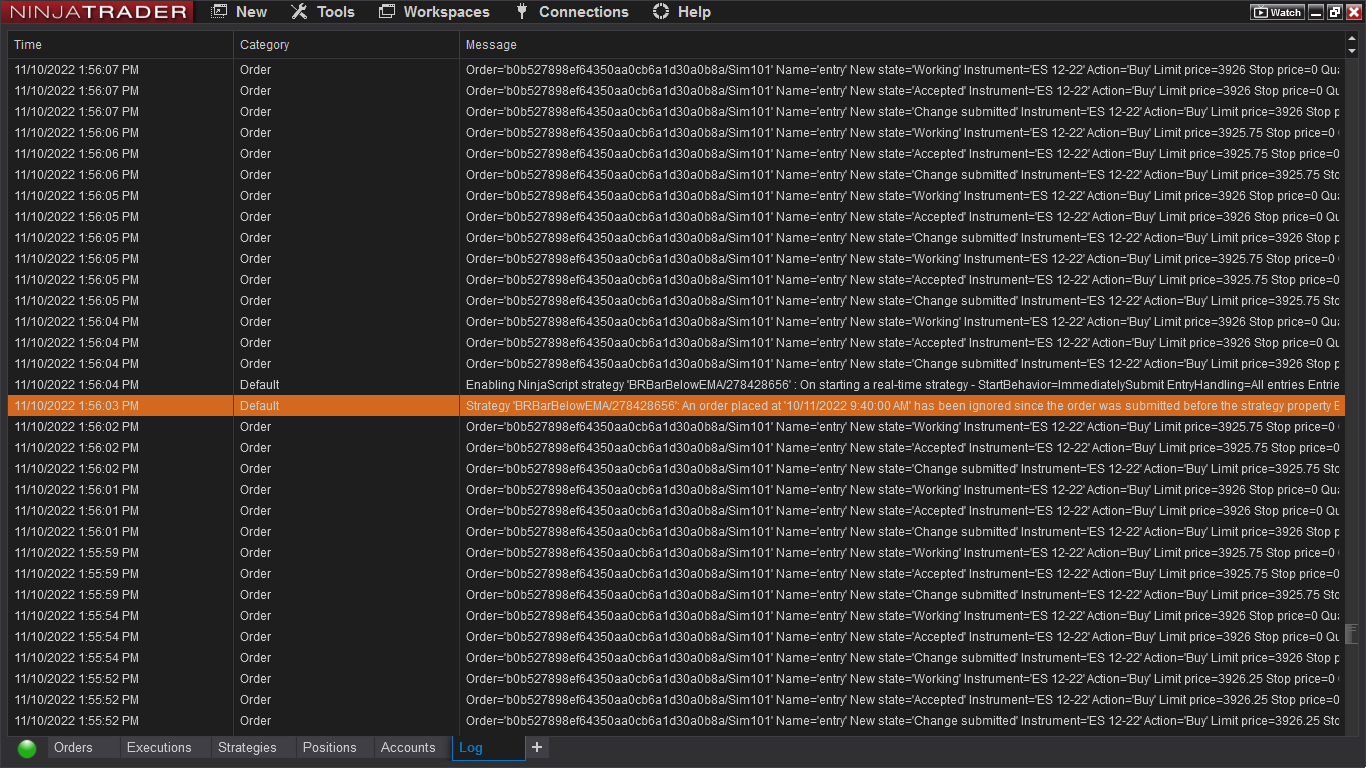Restore down the Control Center window

[x=1335, y=12]
